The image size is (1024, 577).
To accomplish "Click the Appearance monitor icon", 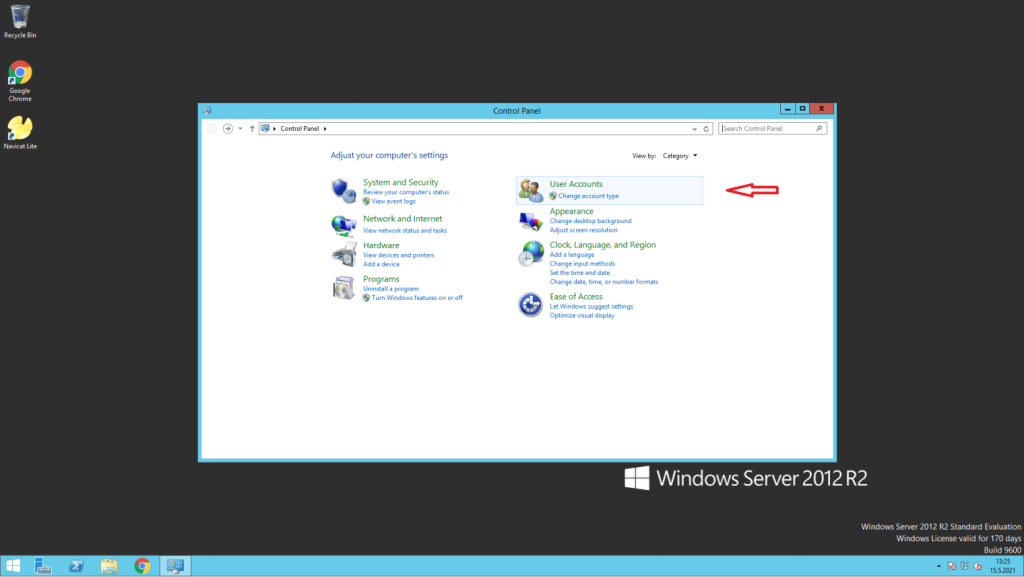I will pyautogui.click(x=530, y=222).
